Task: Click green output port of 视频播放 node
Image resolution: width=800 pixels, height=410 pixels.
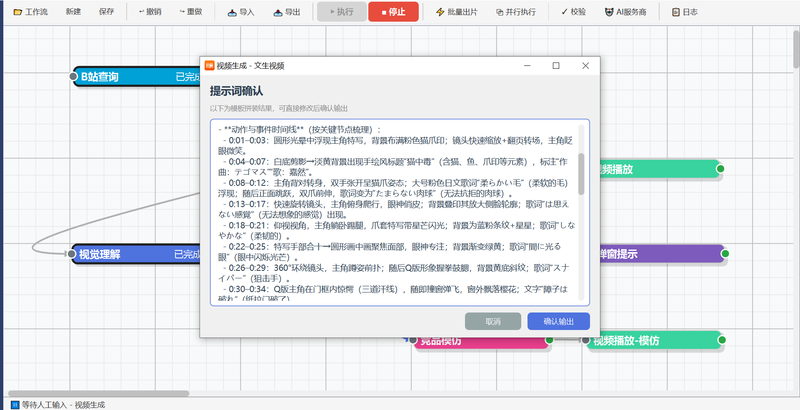Action: 720,169
